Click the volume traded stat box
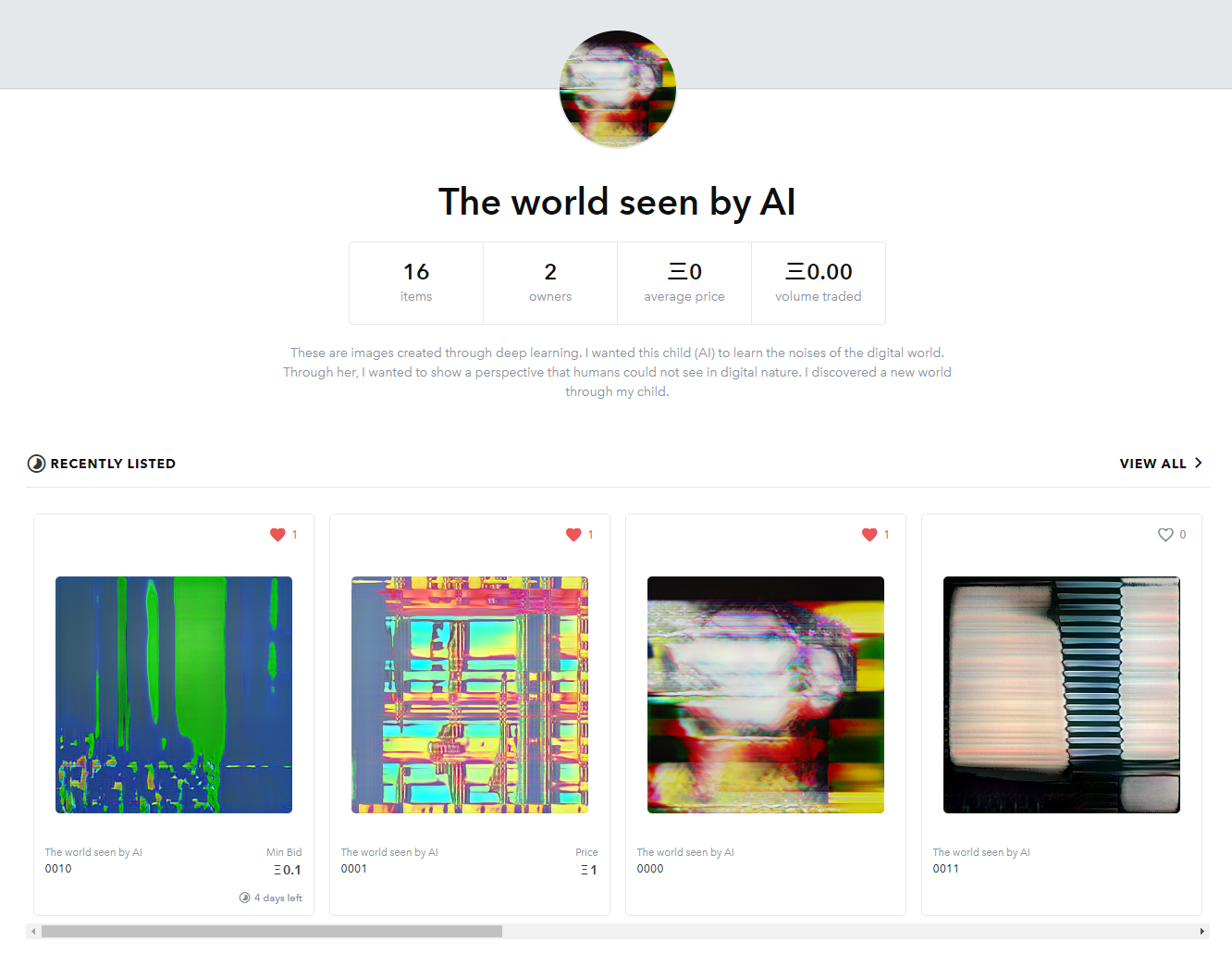Screen dimensions: 1232x954 (x=819, y=283)
